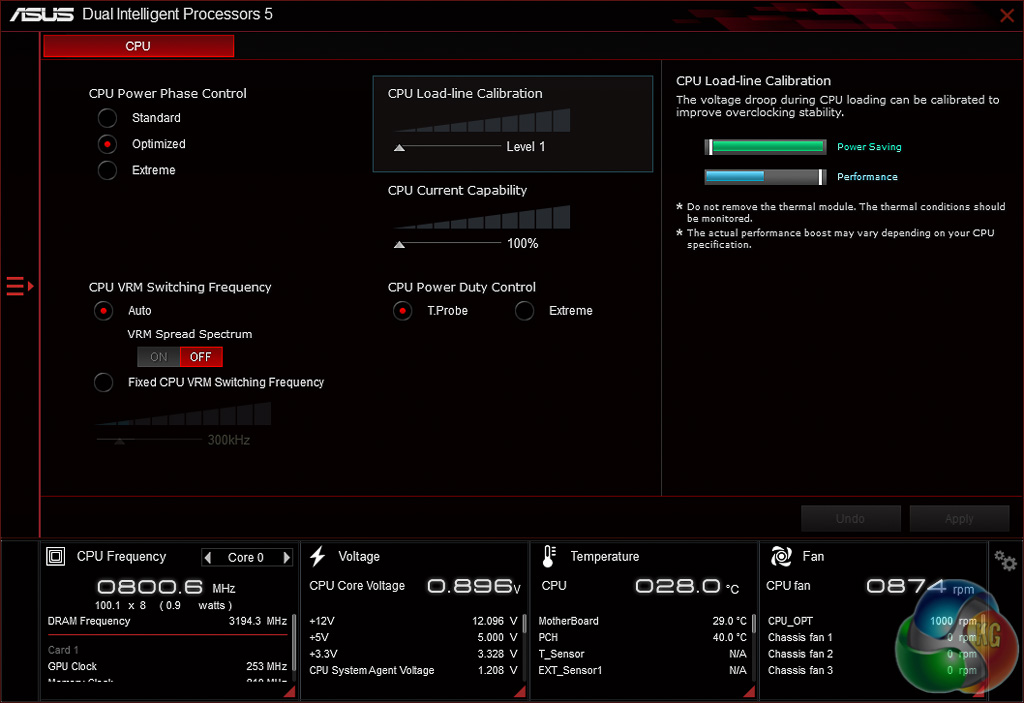Turn VRM Spread Spectrum ON
This screenshot has width=1024, height=703.
click(x=159, y=357)
